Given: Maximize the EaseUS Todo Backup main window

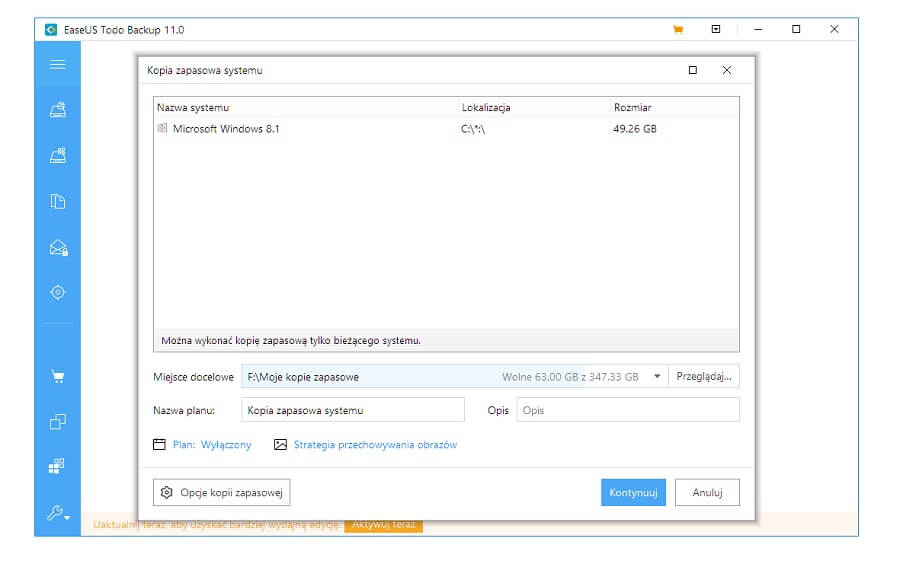Looking at the screenshot, I should (796, 29).
